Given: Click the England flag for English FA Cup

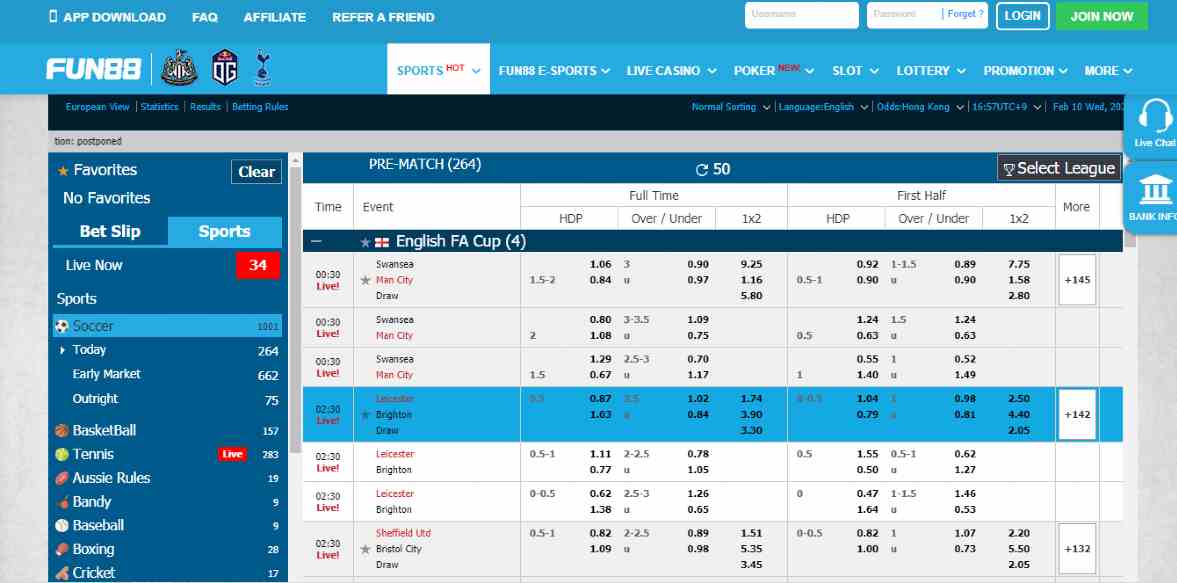Looking at the screenshot, I should pos(382,242).
